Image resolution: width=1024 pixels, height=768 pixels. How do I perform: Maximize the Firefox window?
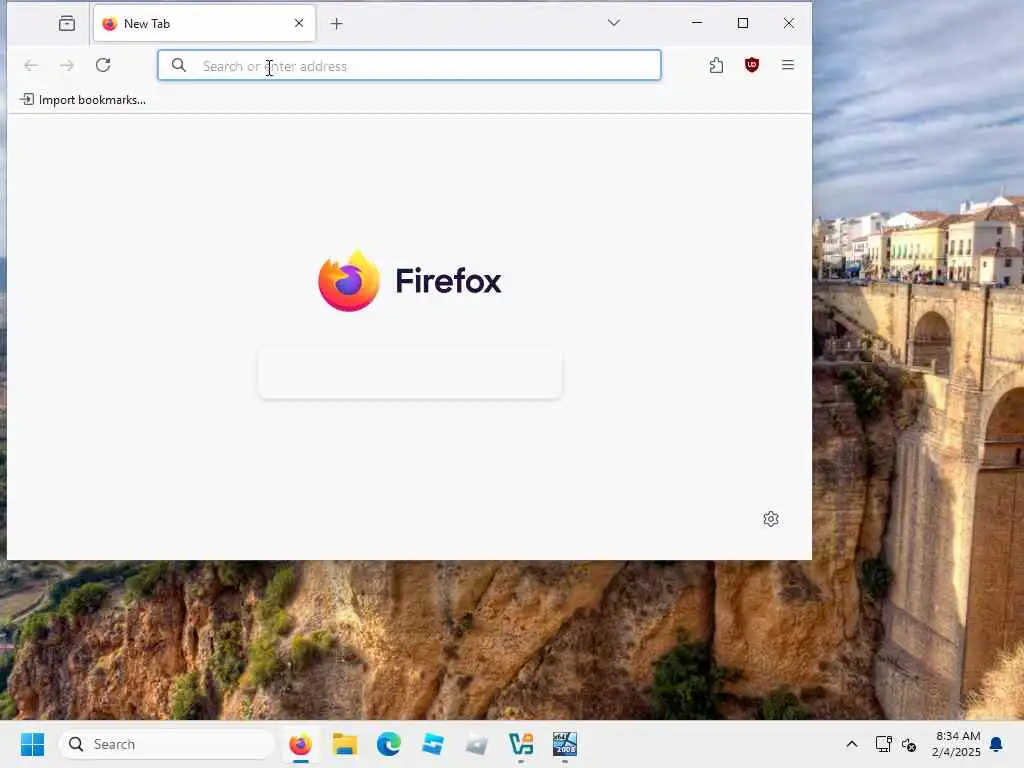point(743,23)
